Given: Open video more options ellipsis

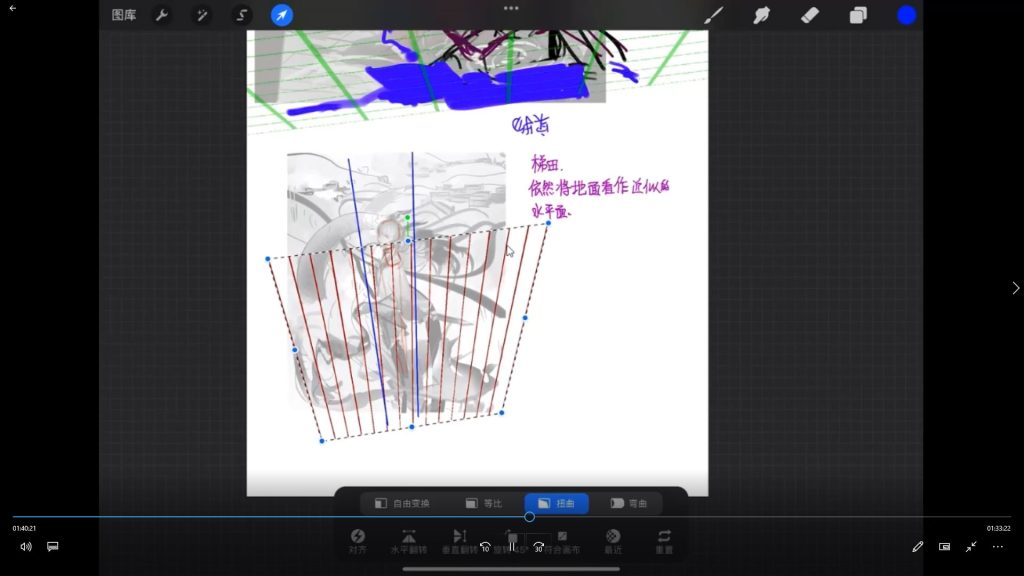Looking at the screenshot, I should click(x=997, y=546).
